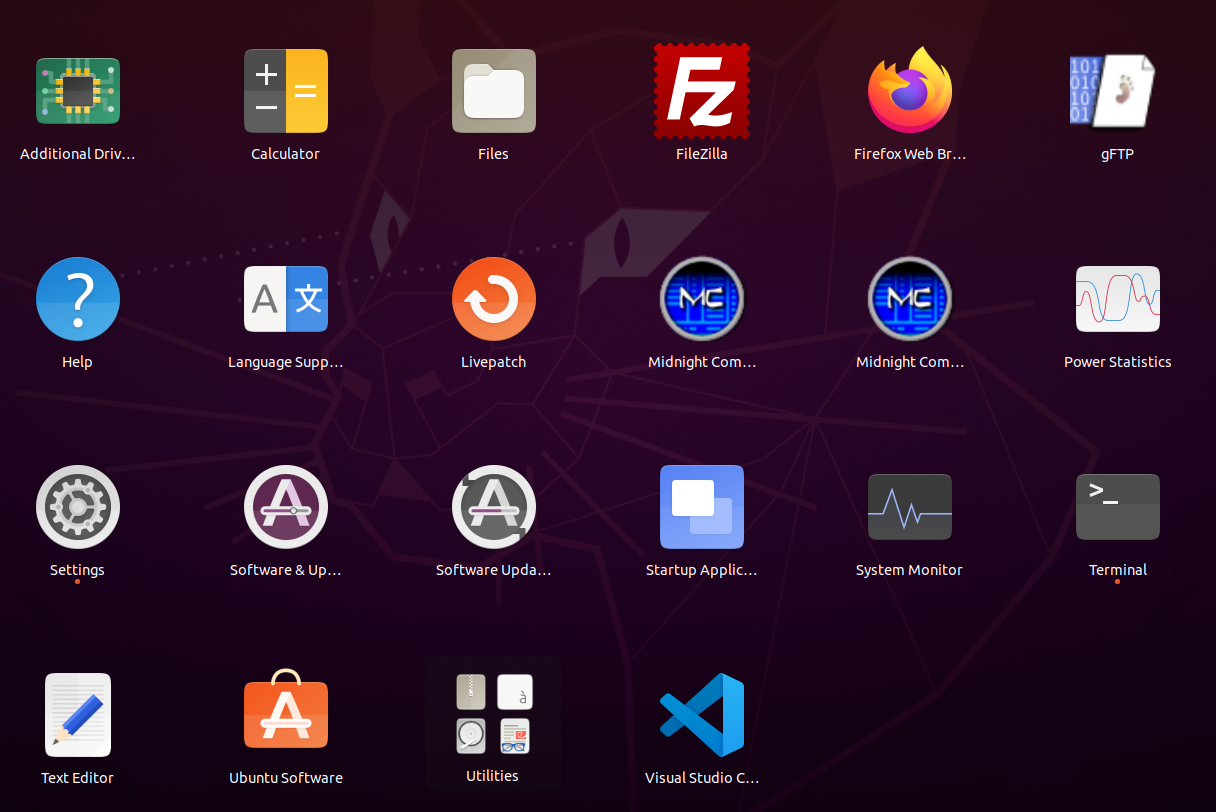The height and width of the screenshot is (812, 1216).
Task: Launch the Terminal application
Action: [x=1118, y=507]
